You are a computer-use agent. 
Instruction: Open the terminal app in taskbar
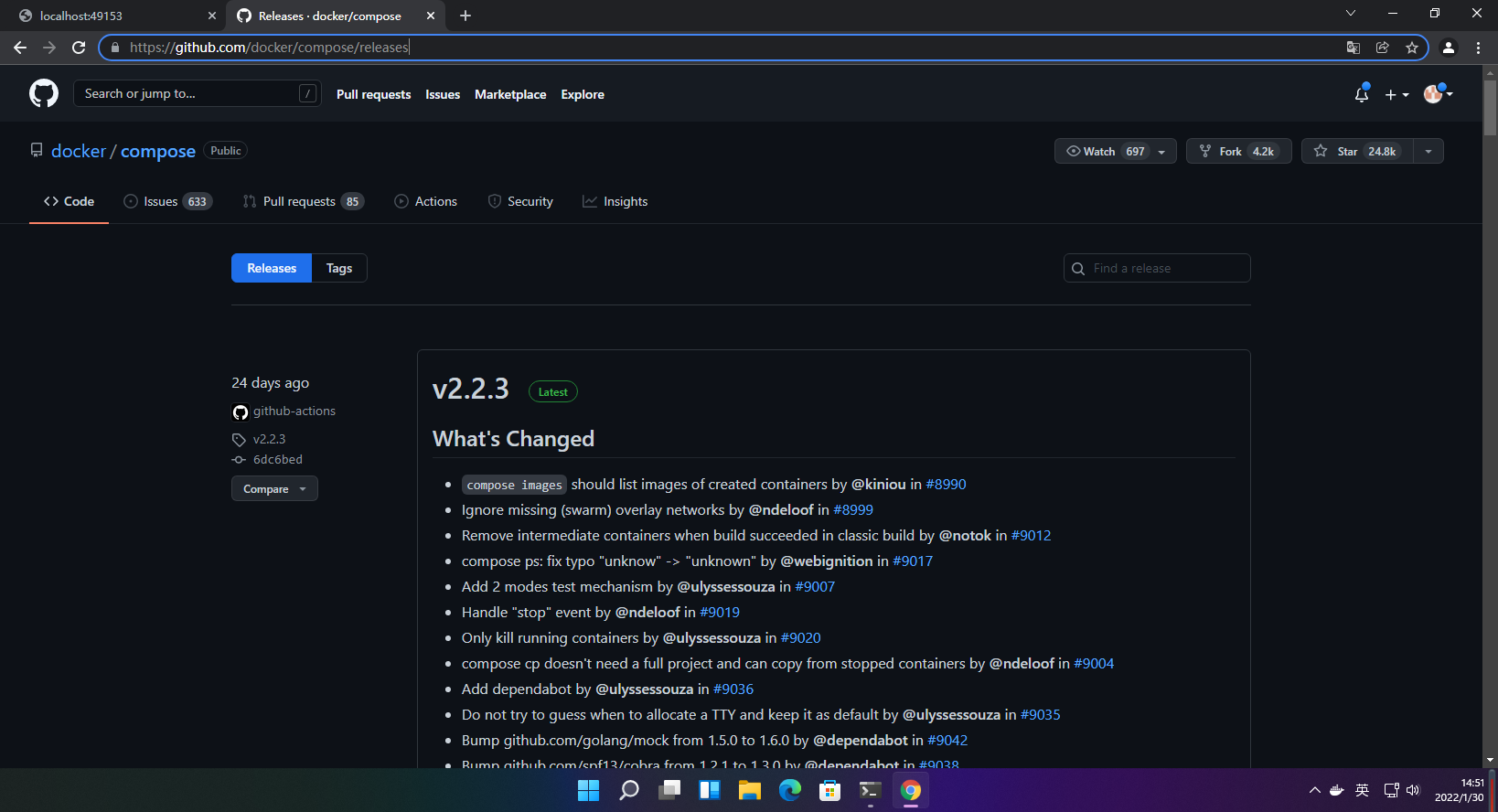[871, 790]
